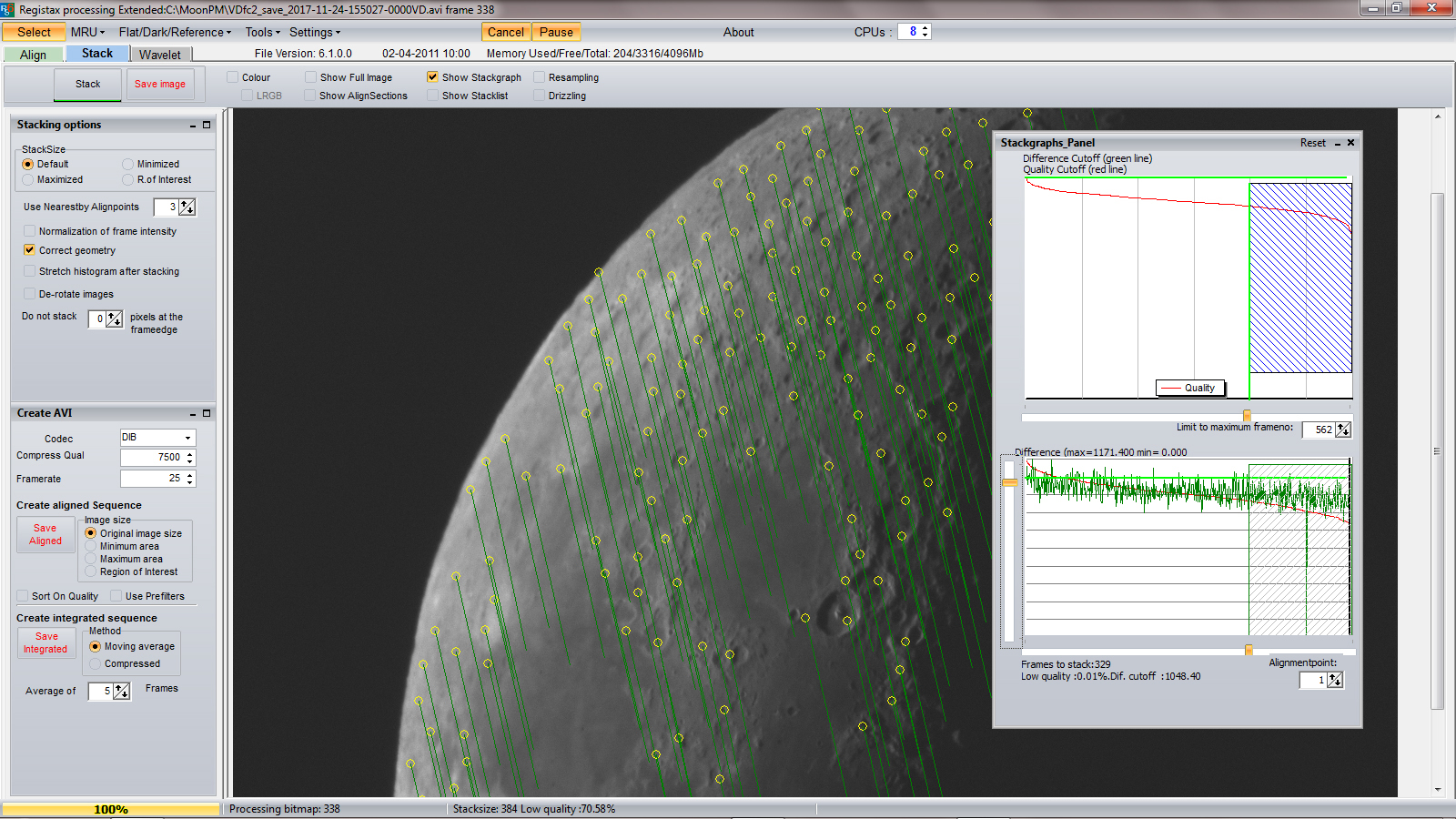The image size is (1456, 819).
Task: Click the Registax app icon in title bar
Action: pos(7,9)
